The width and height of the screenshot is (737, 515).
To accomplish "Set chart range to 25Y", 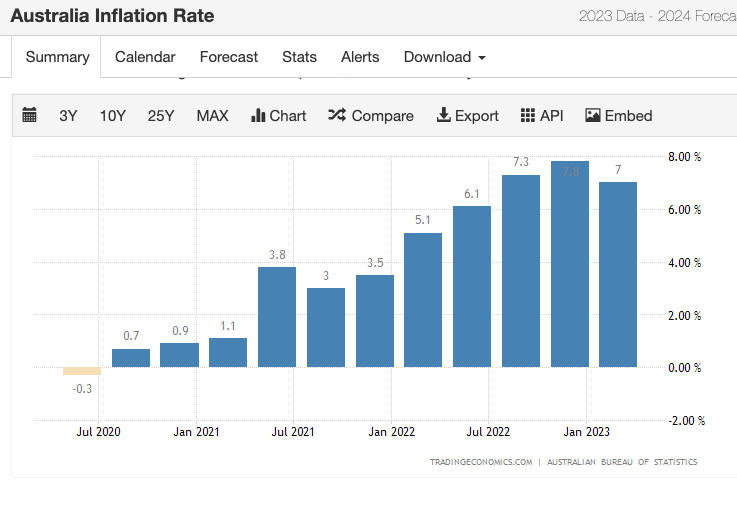I will coord(161,116).
